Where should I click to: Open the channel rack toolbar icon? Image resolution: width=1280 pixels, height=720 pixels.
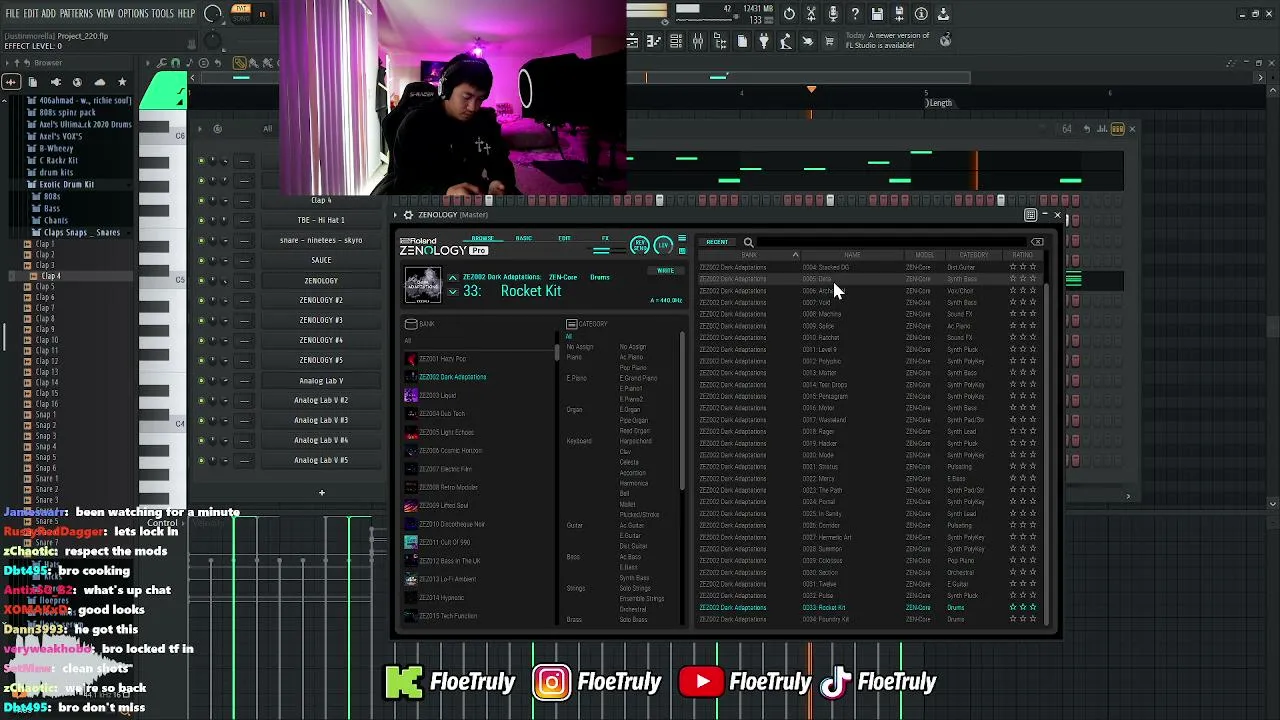point(676,41)
